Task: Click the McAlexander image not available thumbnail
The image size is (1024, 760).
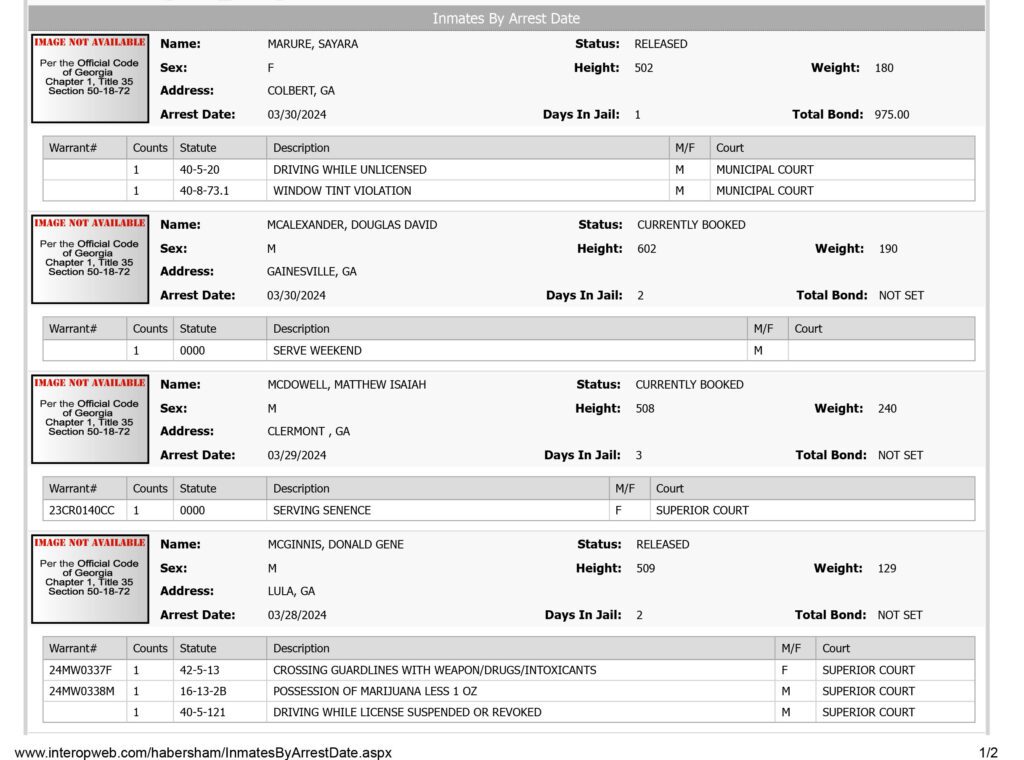Action: (90, 259)
